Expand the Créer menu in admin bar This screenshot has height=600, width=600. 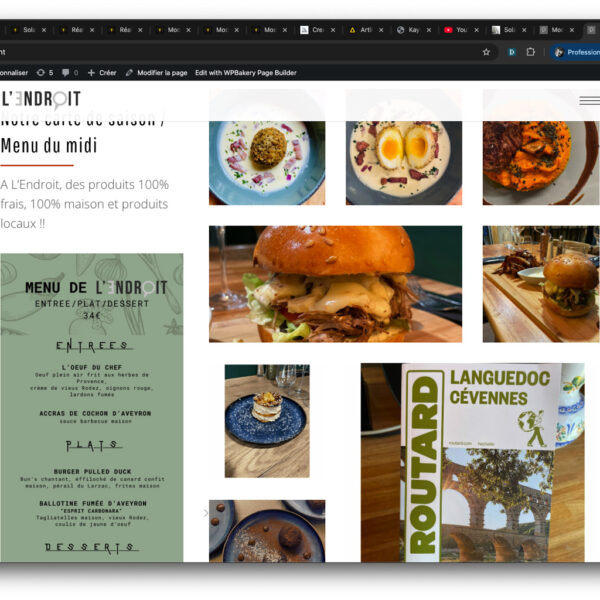102,73
